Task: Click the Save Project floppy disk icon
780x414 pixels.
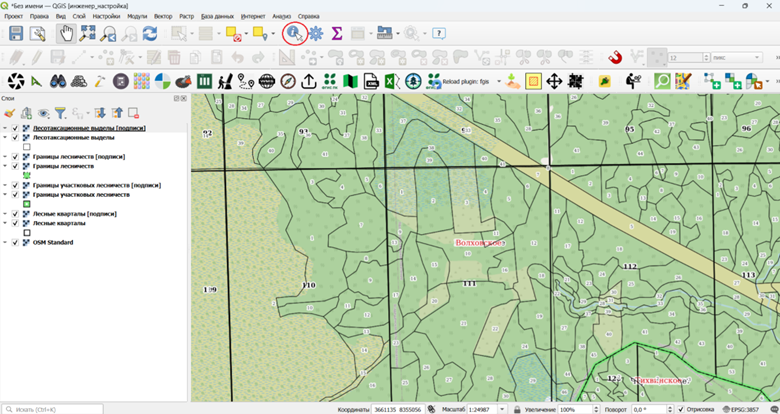Action: point(16,33)
